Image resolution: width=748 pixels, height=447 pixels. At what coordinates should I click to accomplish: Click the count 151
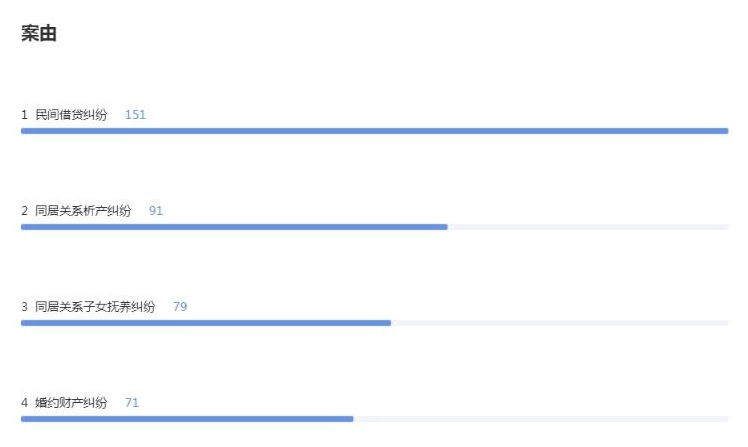tap(135, 114)
